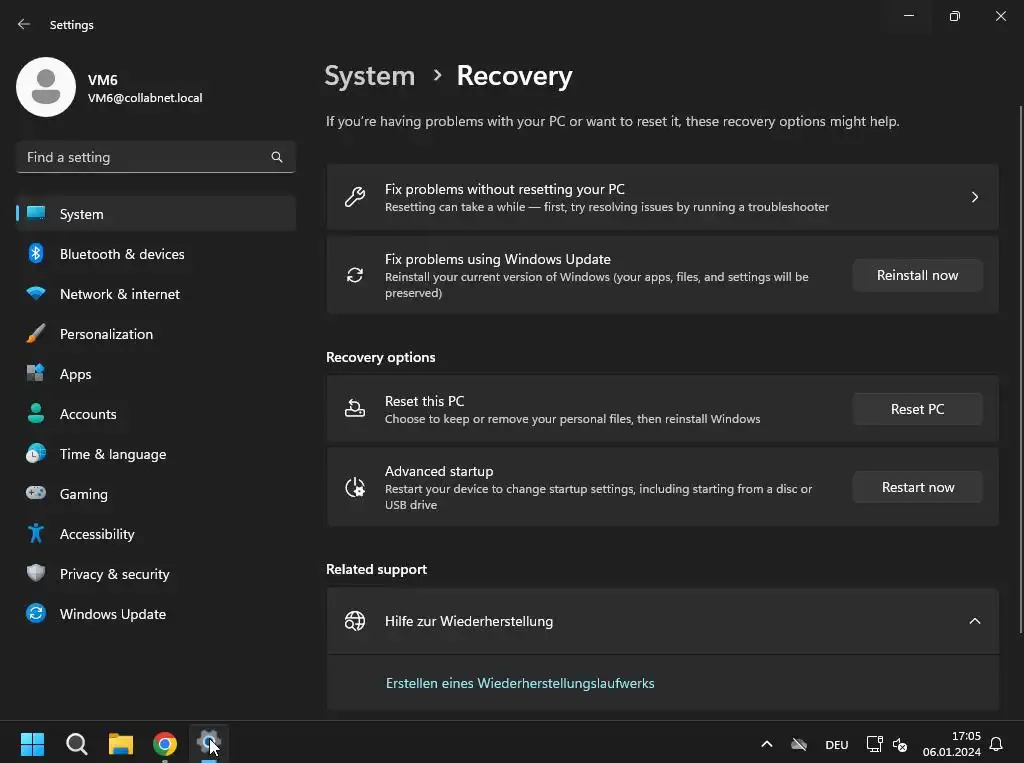Click the Privacy & security shield icon
The image size is (1024, 763).
point(36,573)
